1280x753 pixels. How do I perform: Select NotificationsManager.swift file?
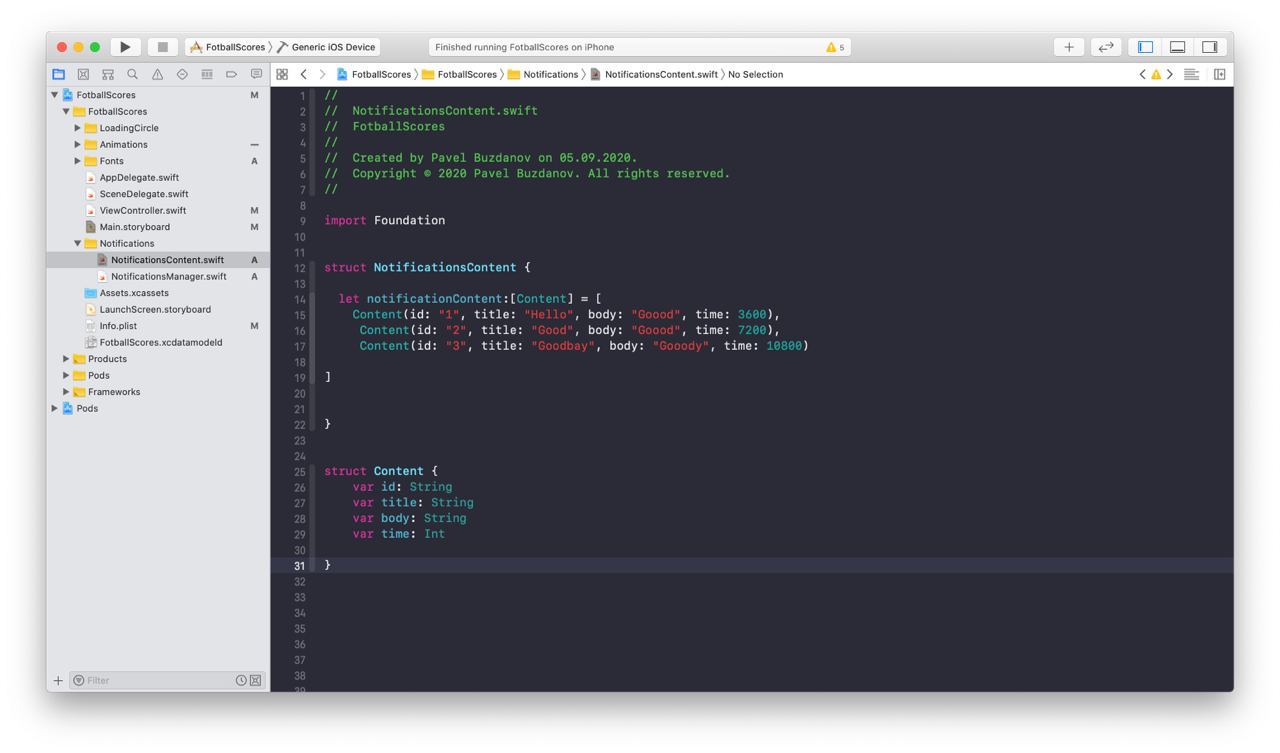pyautogui.click(x=168, y=276)
